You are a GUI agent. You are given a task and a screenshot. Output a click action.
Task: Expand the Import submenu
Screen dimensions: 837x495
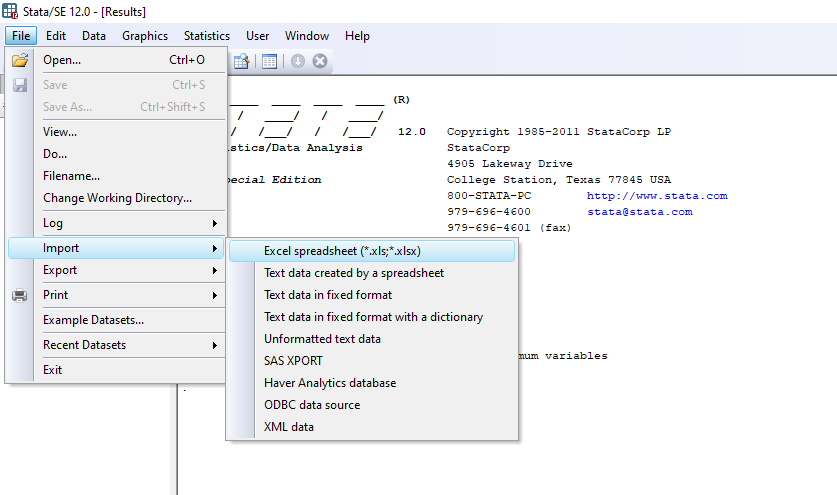click(x=116, y=248)
